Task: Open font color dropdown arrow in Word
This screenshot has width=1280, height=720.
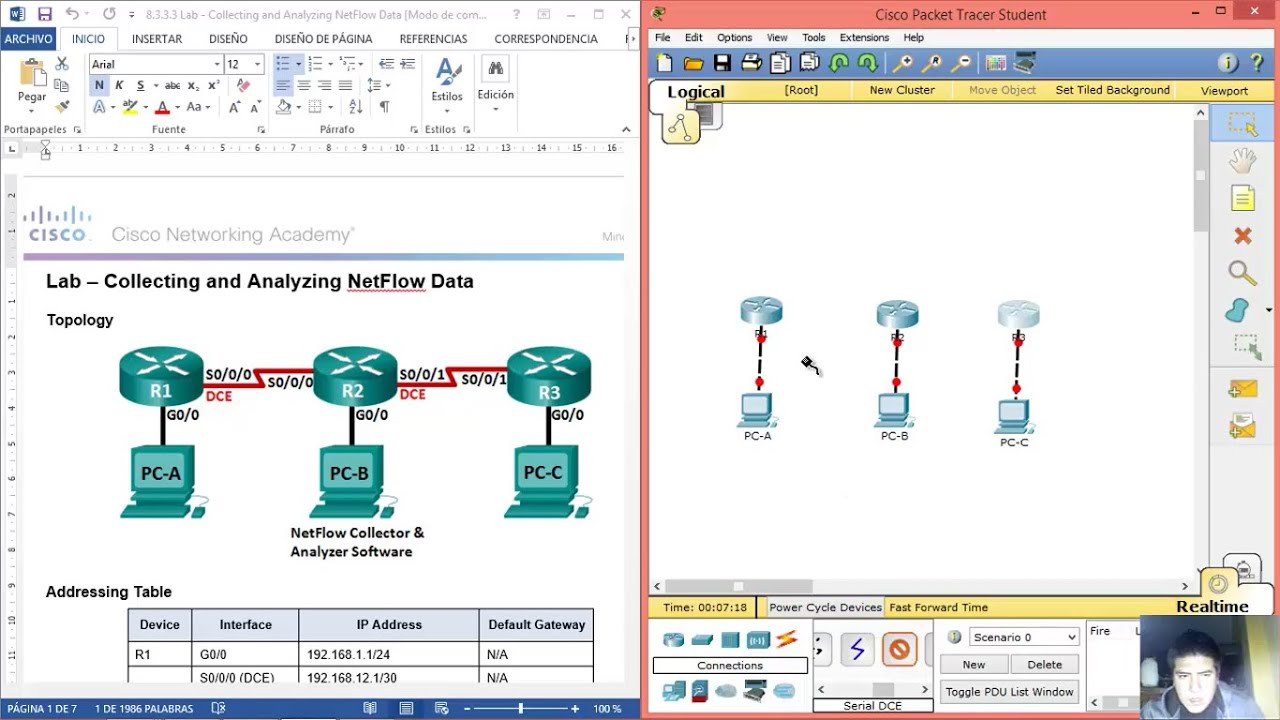Action: (177, 107)
